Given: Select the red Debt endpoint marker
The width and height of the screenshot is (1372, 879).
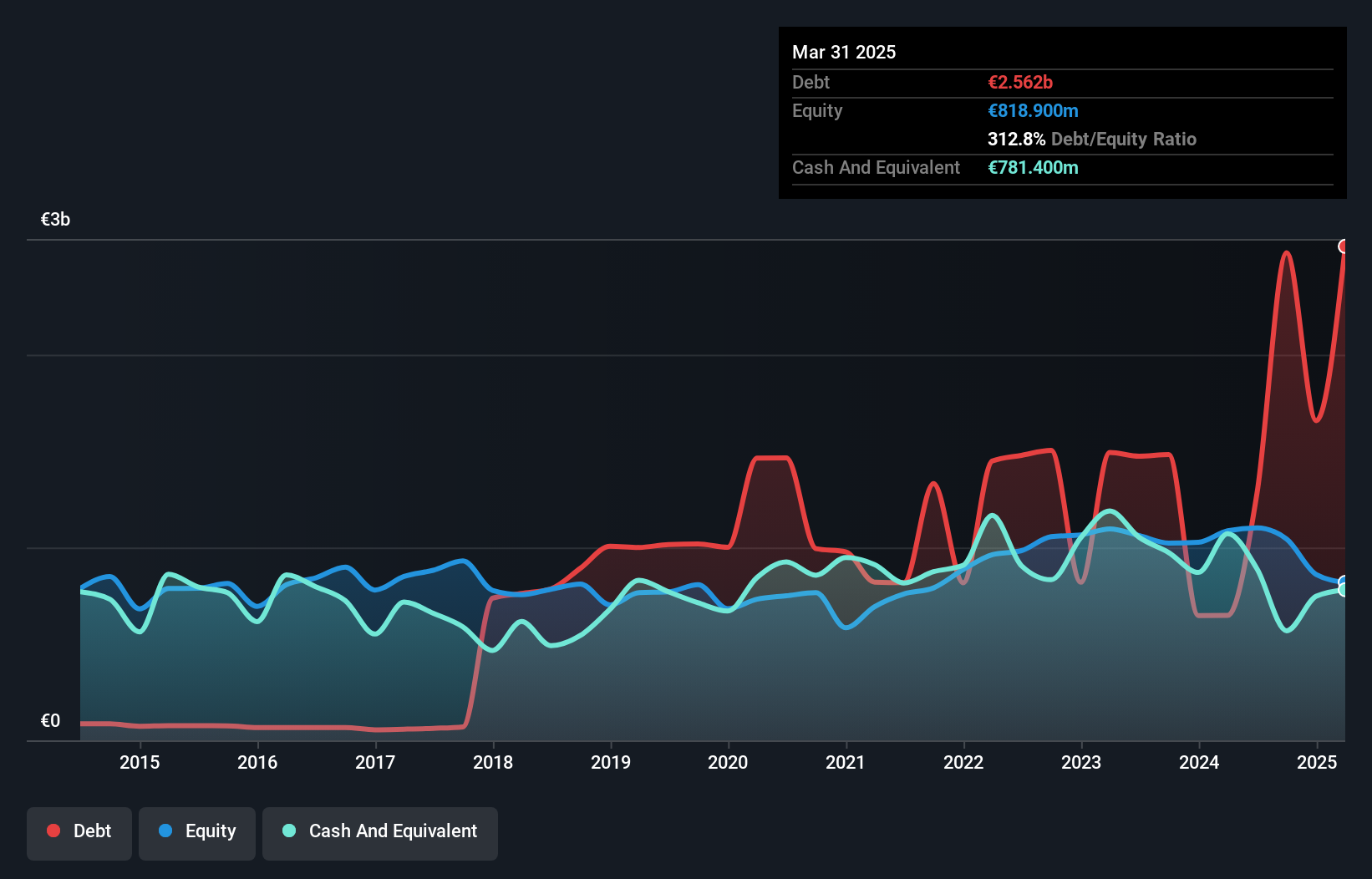Looking at the screenshot, I should point(1344,246).
